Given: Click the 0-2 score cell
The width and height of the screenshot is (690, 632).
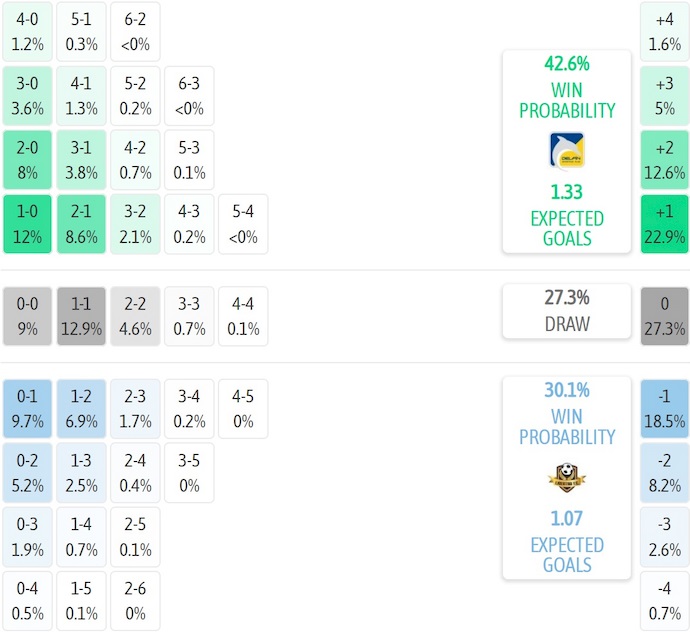Looking at the screenshot, I should (x=28, y=474).
